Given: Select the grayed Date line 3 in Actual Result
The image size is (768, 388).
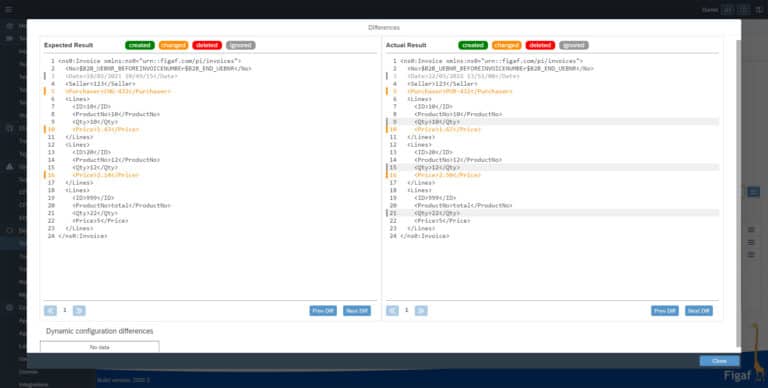Looking at the screenshot, I should tap(463, 76).
